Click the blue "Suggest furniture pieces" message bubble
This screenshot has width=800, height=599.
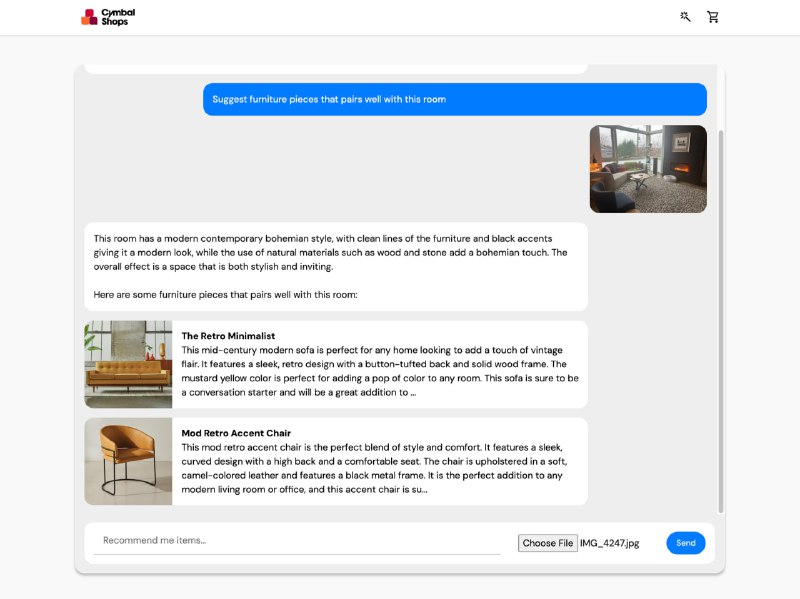click(x=455, y=99)
